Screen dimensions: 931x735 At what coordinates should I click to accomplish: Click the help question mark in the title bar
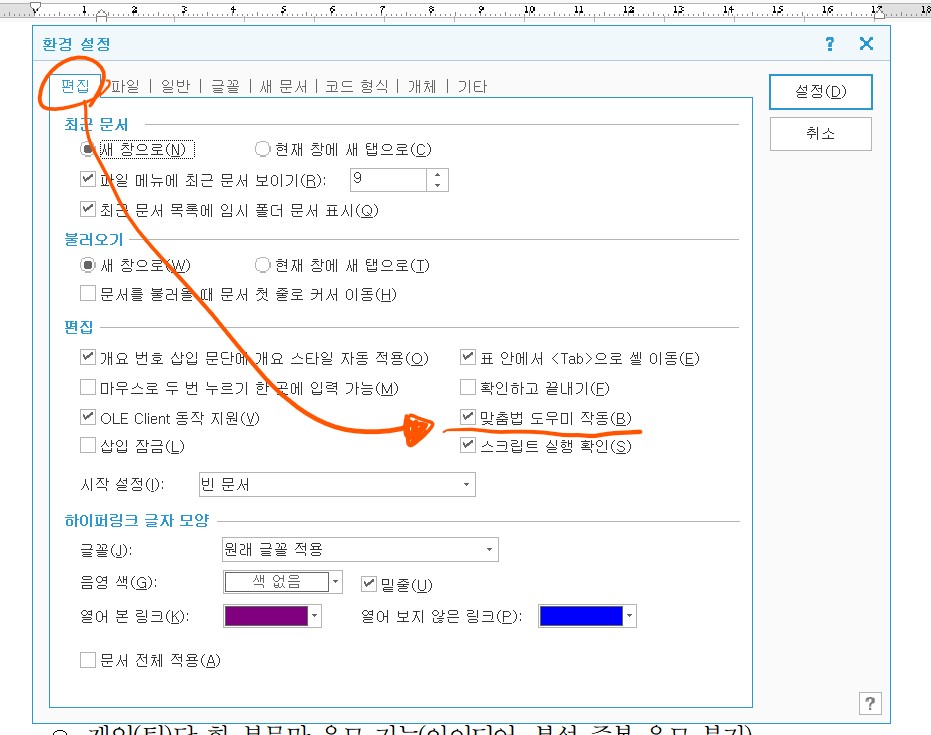pyautogui.click(x=828, y=44)
